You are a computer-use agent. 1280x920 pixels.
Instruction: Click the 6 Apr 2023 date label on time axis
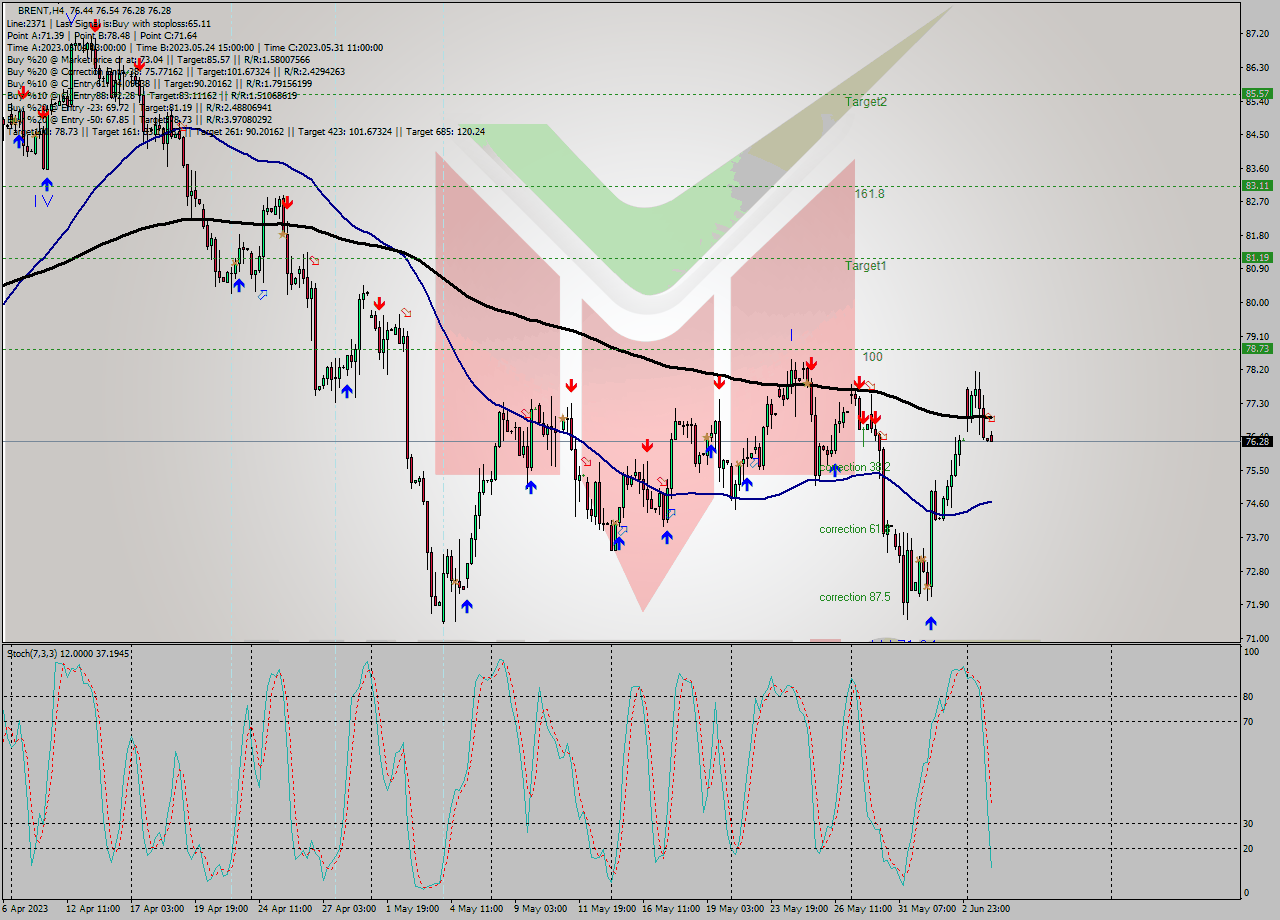(25, 910)
